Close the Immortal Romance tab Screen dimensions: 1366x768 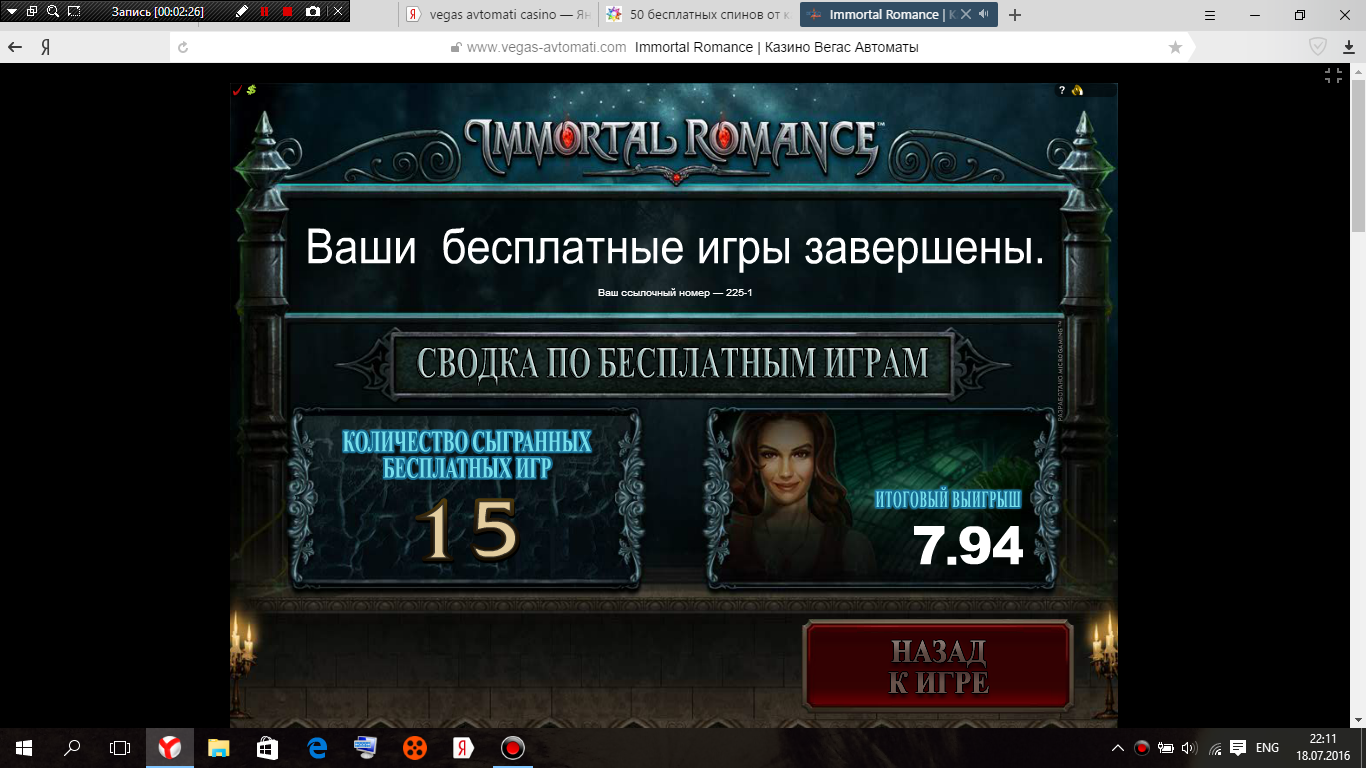coord(966,15)
